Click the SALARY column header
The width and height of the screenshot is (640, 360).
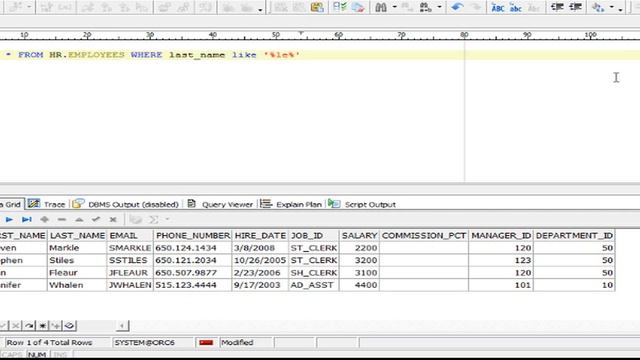(359, 236)
